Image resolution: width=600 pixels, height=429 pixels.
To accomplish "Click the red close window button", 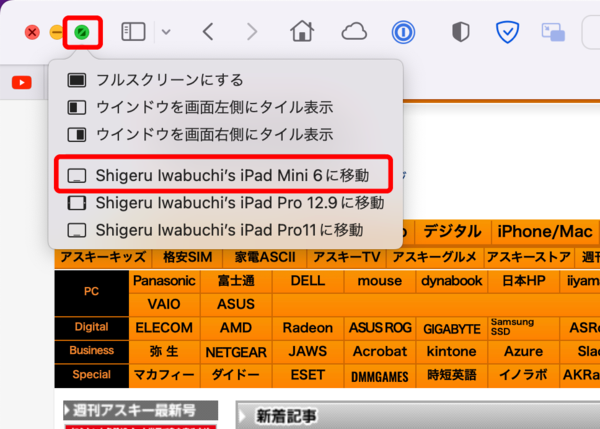I will [32, 32].
